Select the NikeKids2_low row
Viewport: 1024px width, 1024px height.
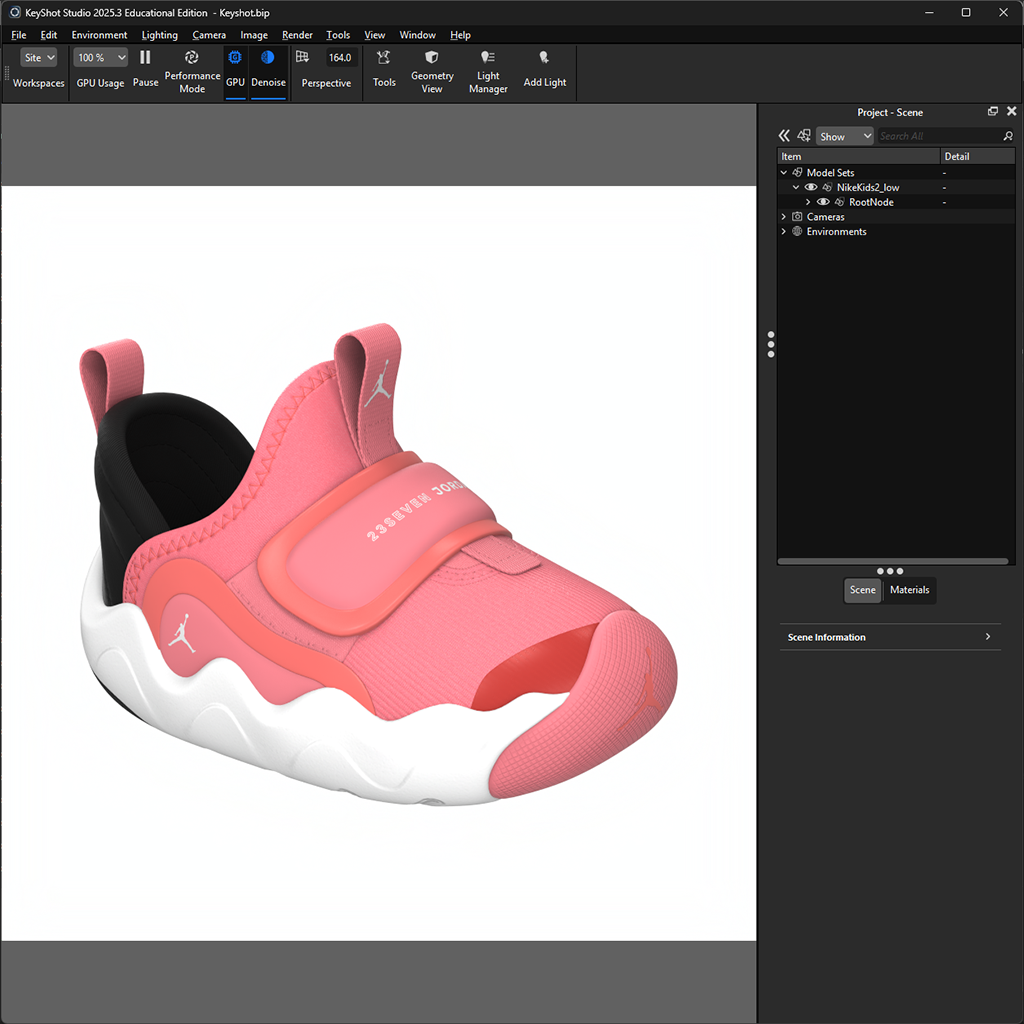896,187
